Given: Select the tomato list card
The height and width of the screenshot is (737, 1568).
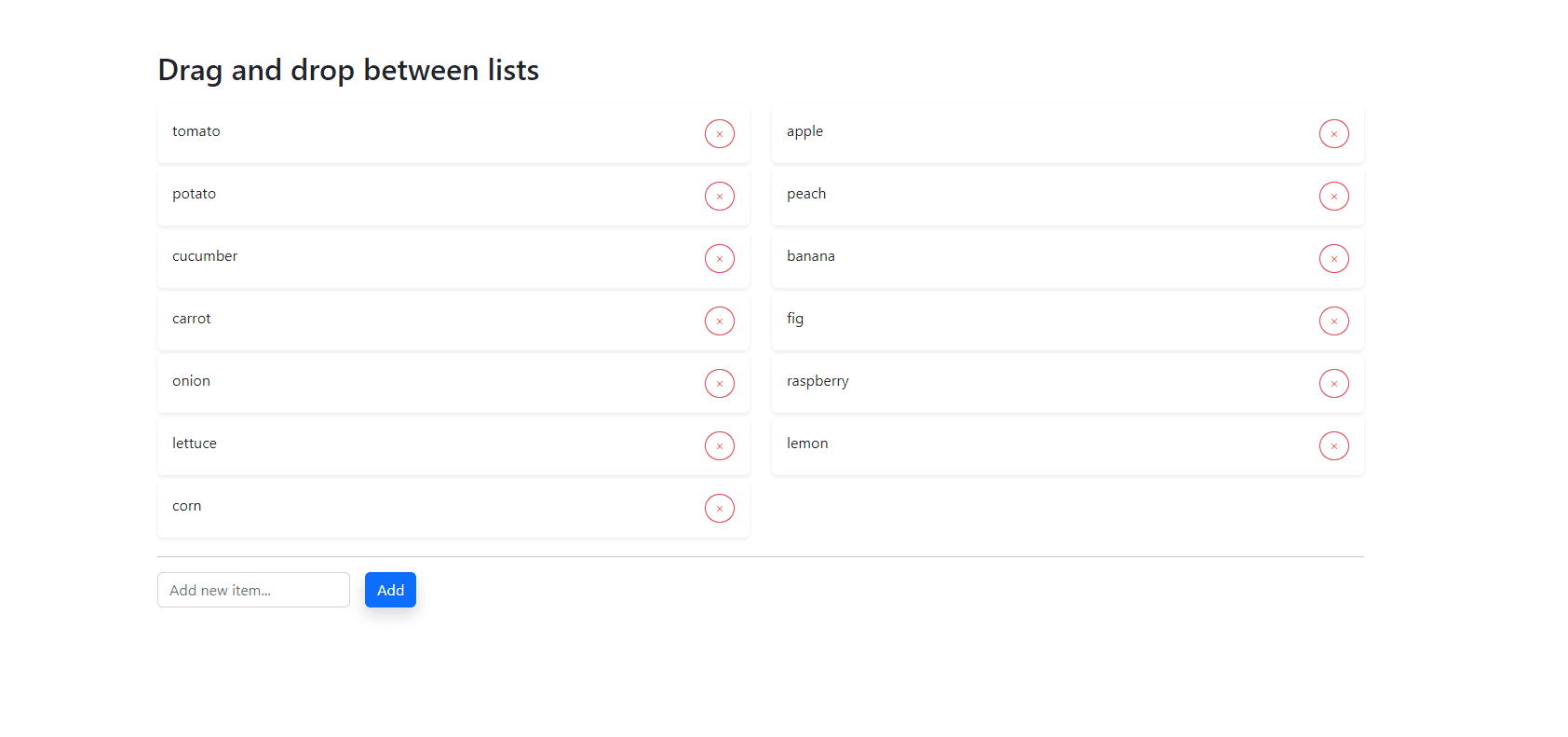Looking at the screenshot, I should (419, 134).
